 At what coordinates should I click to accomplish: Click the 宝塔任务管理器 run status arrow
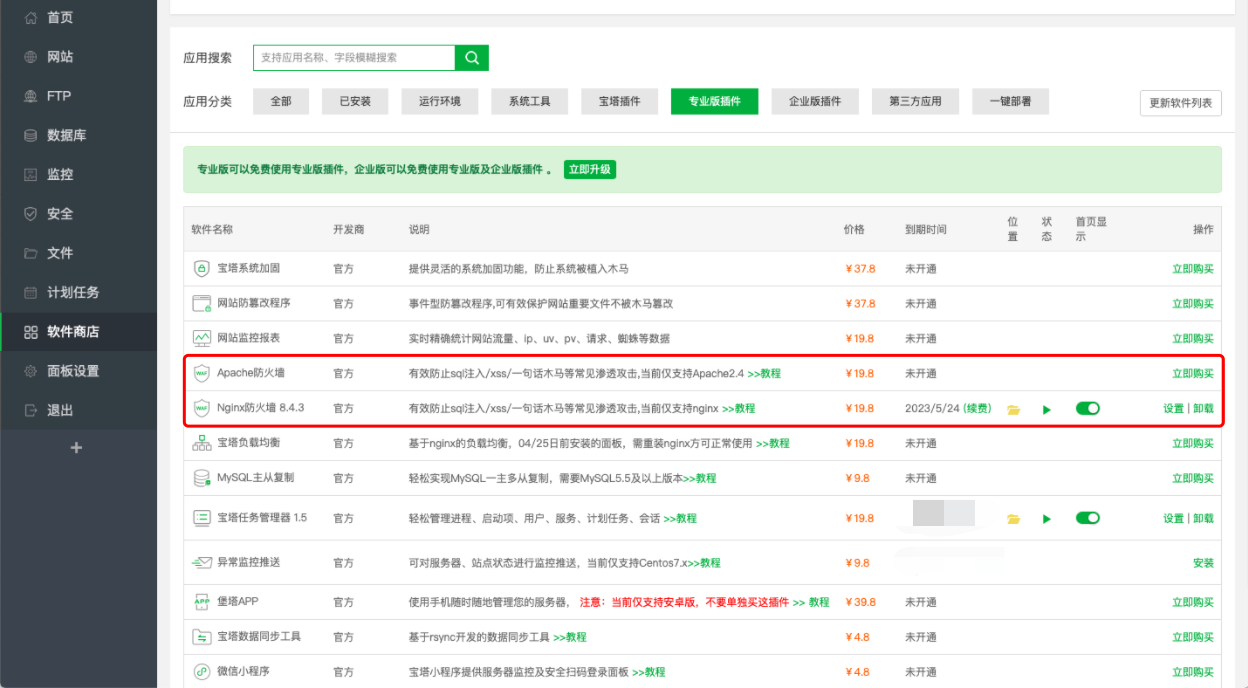1047,519
